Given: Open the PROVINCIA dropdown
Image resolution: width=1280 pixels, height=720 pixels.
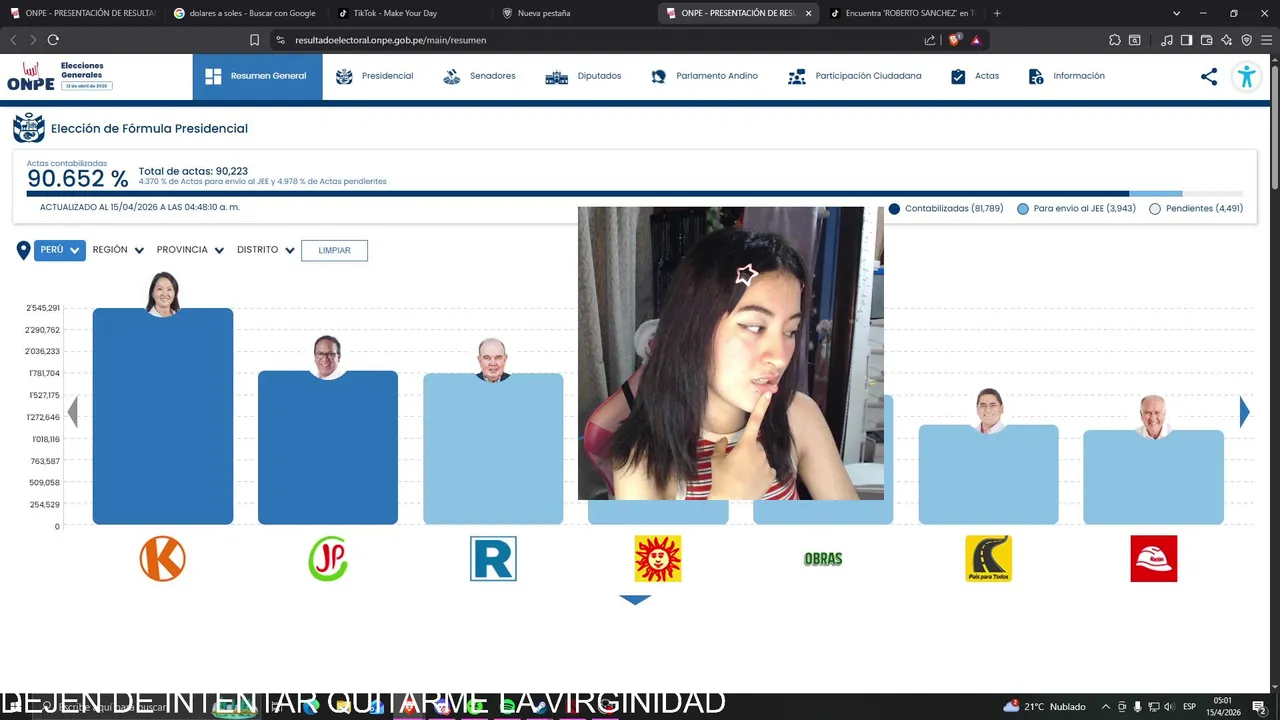Looking at the screenshot, I should 190,250.
